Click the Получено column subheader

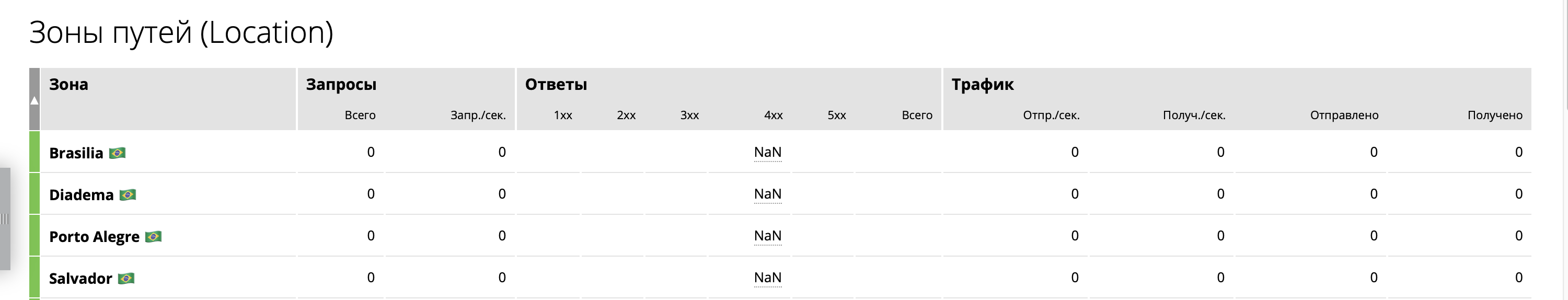[x=1494, y=115]
